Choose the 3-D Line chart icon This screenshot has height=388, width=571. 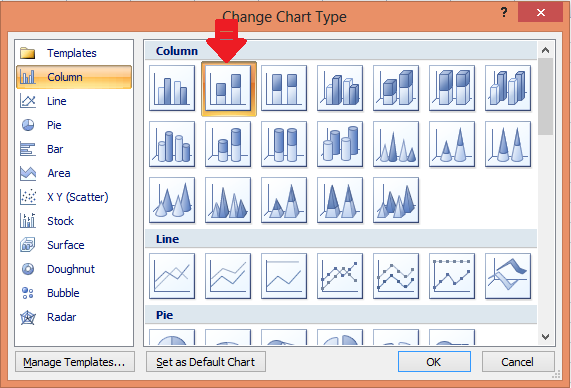pyautogui.click(x=508, y=276)
